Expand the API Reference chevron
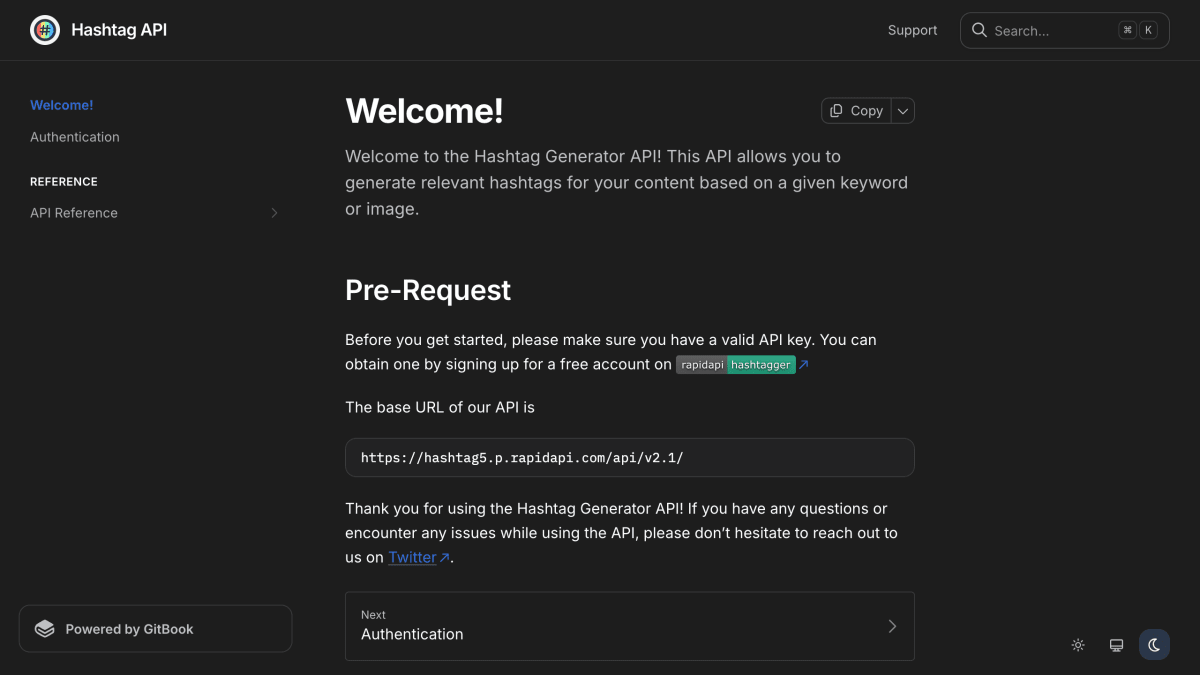1200x675 pixels. click(274, 213)
